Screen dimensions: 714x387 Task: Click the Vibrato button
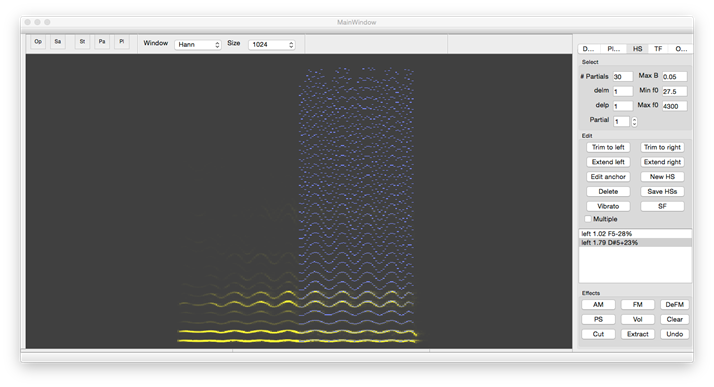pos(608,206)
